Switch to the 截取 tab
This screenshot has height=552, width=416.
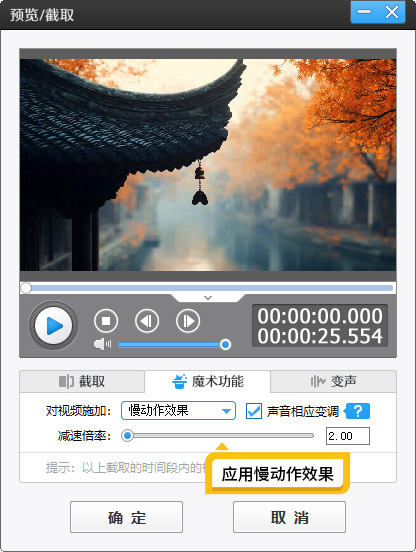82,381
